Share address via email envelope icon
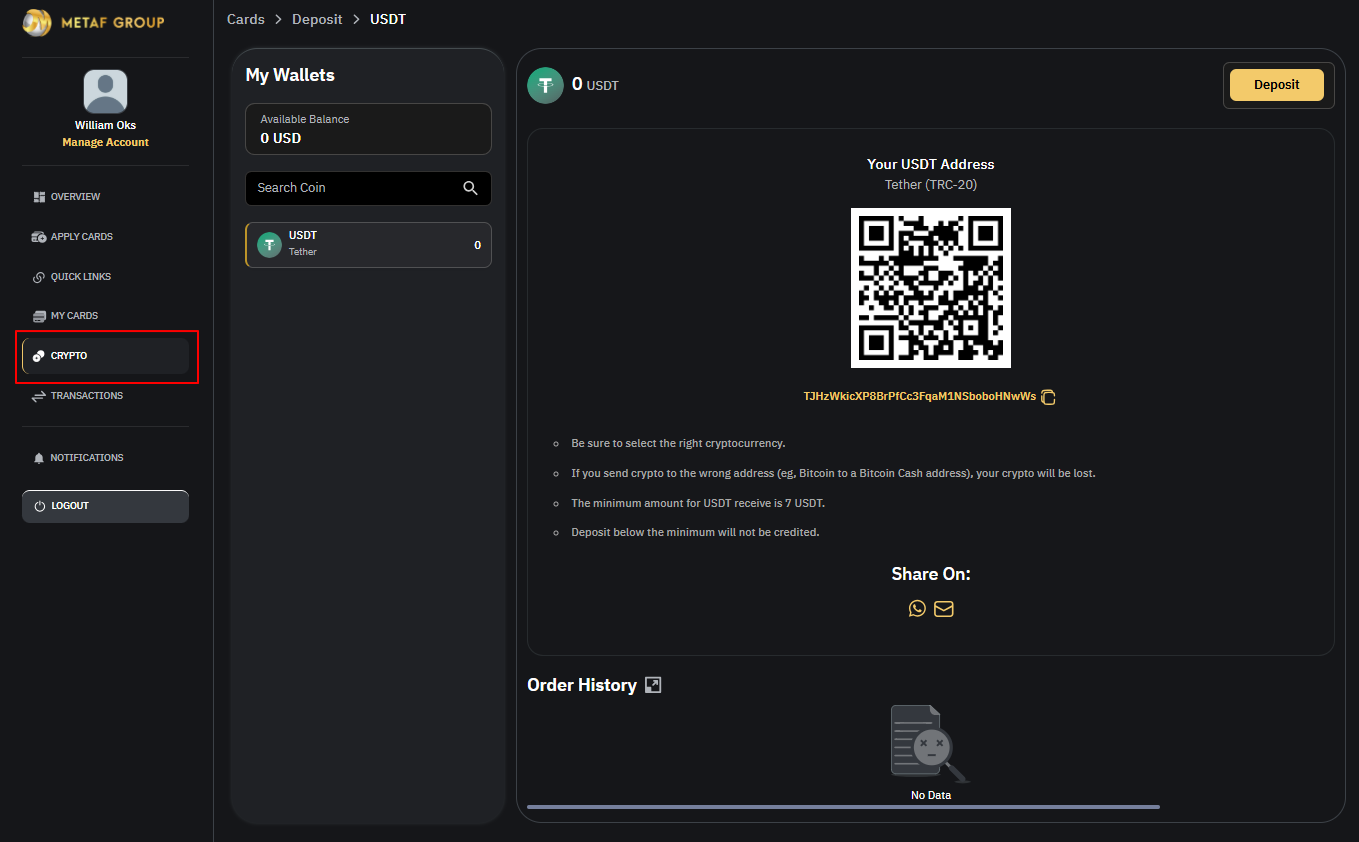The height and width of the screenshot is (842, 1359). (943, 608)
